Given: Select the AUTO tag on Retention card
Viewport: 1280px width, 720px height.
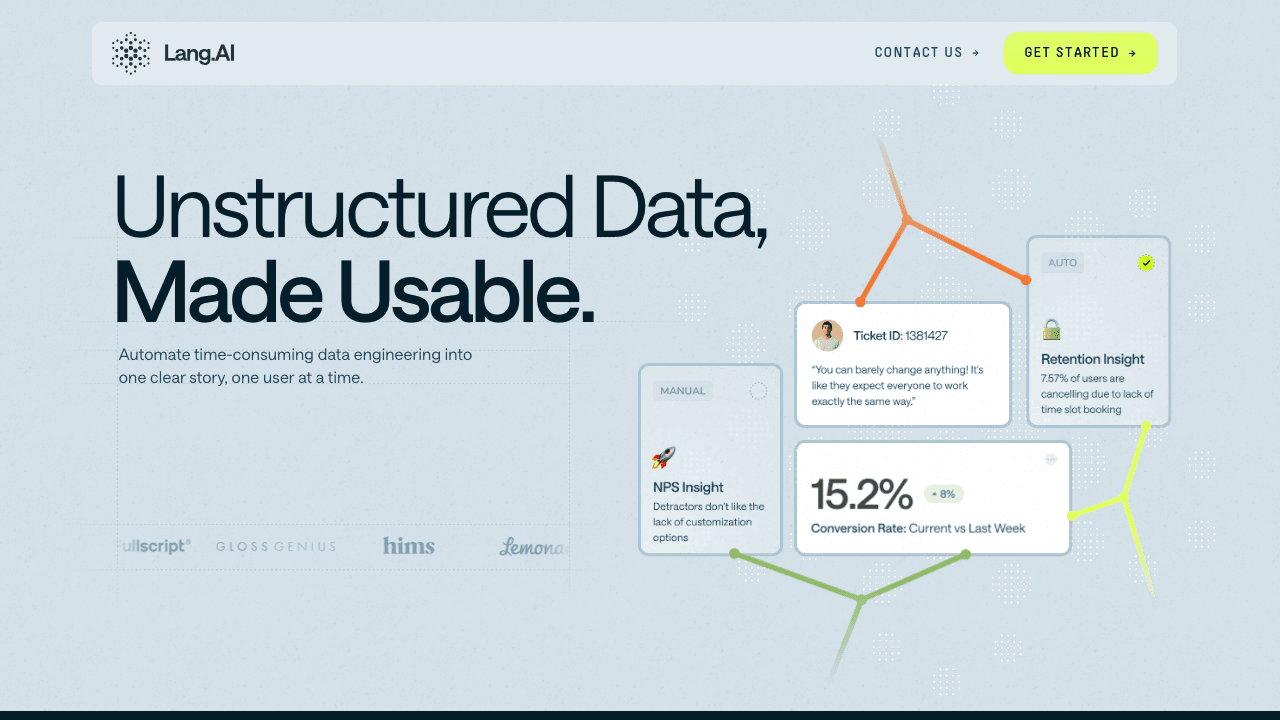Looking at the screenshot, I should pyautogui.click(x=1063, y=263).
